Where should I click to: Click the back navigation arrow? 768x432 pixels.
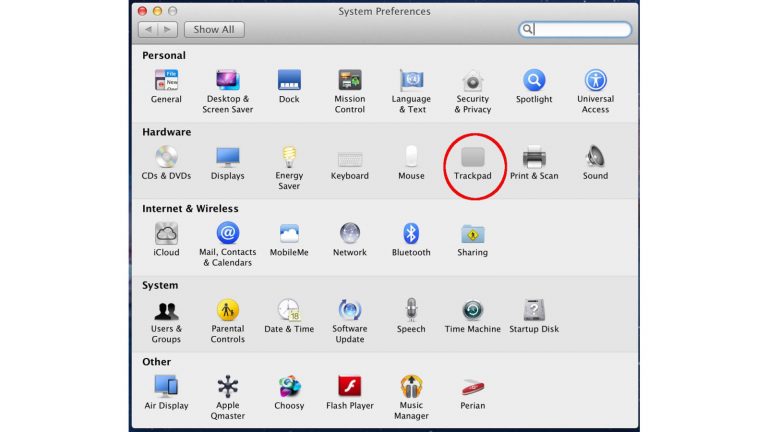(x=146, y=30)
